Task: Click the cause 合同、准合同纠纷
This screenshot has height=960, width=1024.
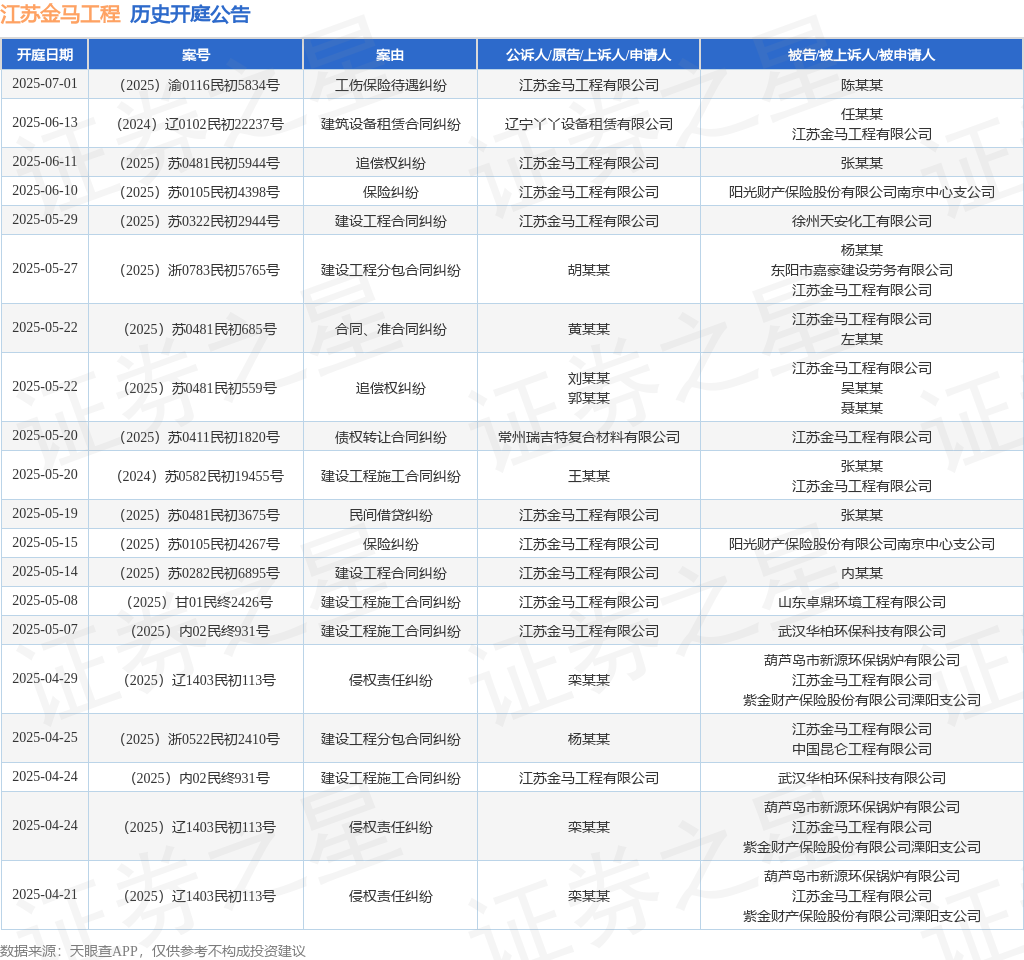Action: pyautogui.click(x=391, y=329)
